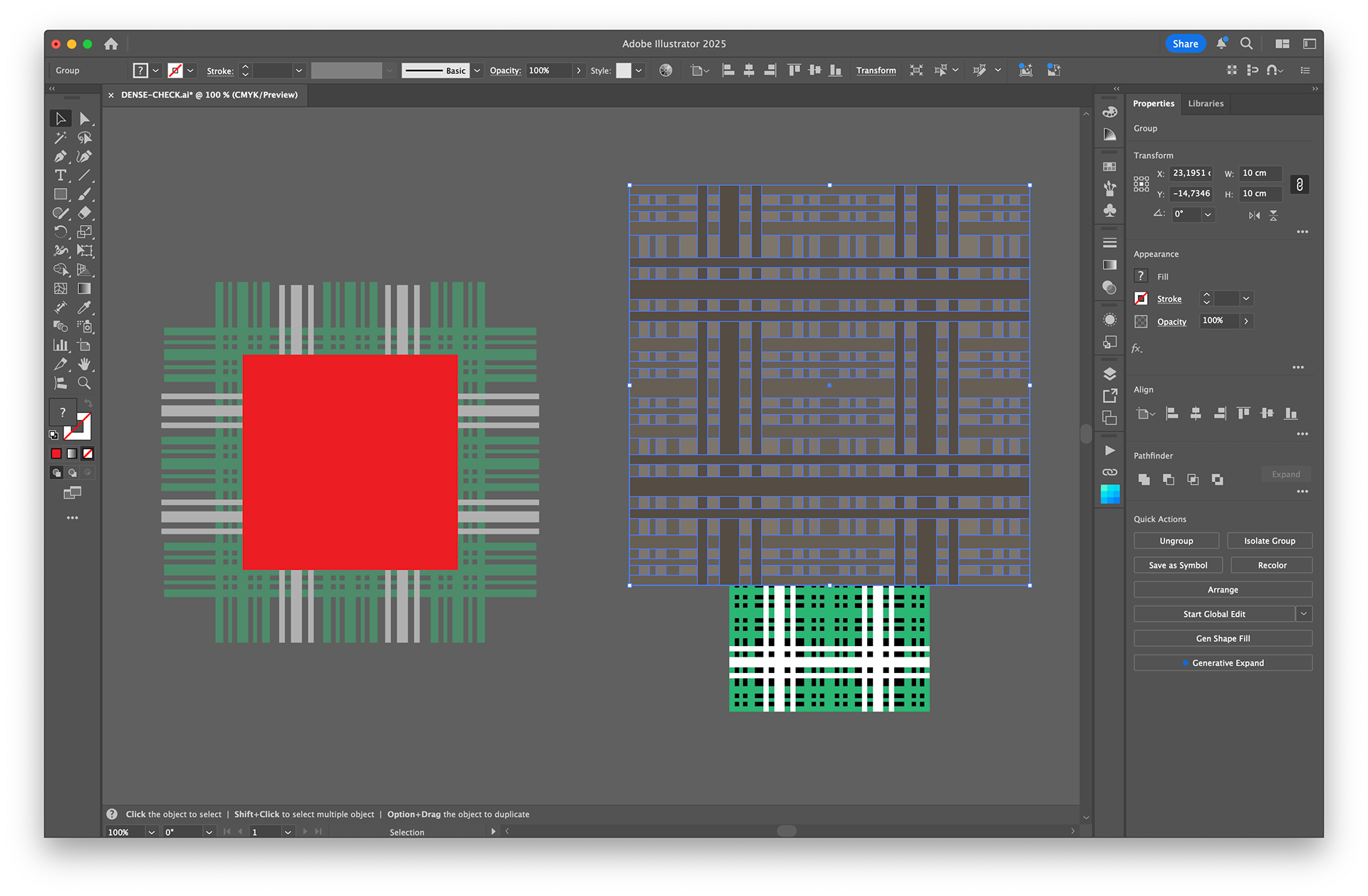Click the Recolor button
Image resolution: width=1368 pixels, height=896 pixels.
1272,566
